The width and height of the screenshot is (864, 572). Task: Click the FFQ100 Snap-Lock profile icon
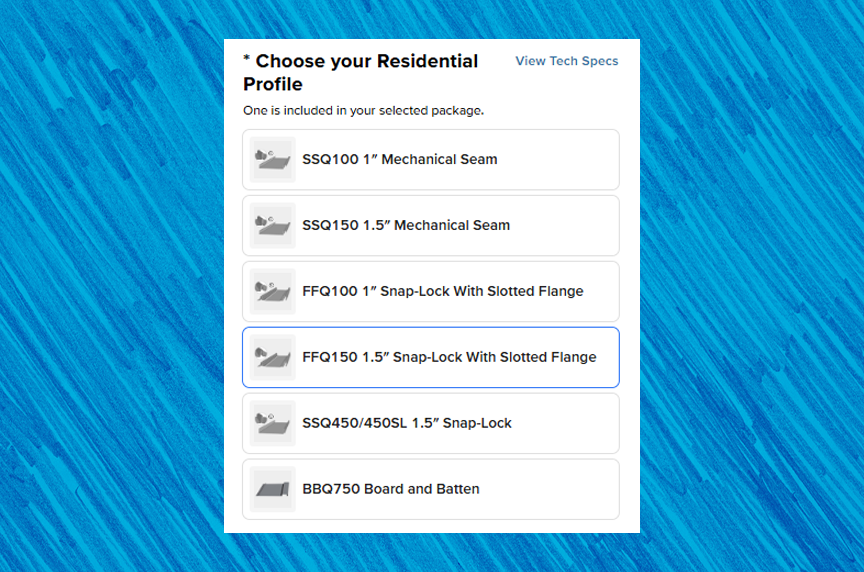(272, 292)
